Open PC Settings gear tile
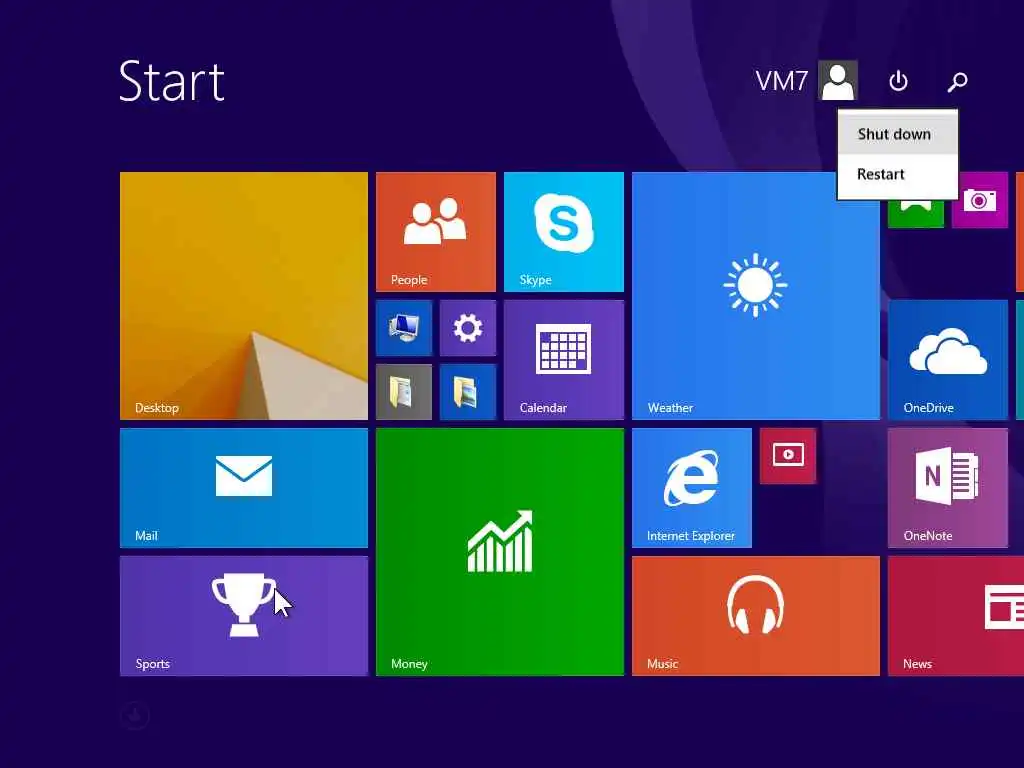The image size is (1024, 768). tap(468, 328)
